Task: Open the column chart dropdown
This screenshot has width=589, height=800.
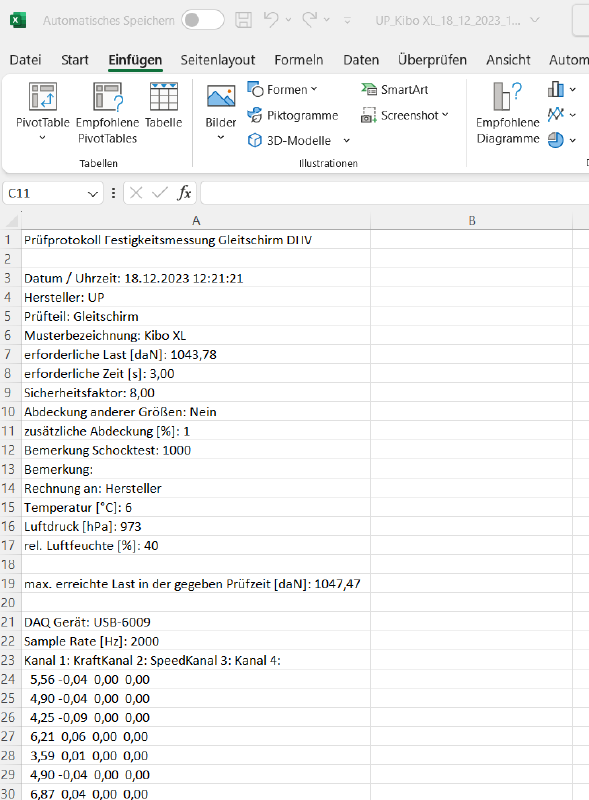Action: 573,90
